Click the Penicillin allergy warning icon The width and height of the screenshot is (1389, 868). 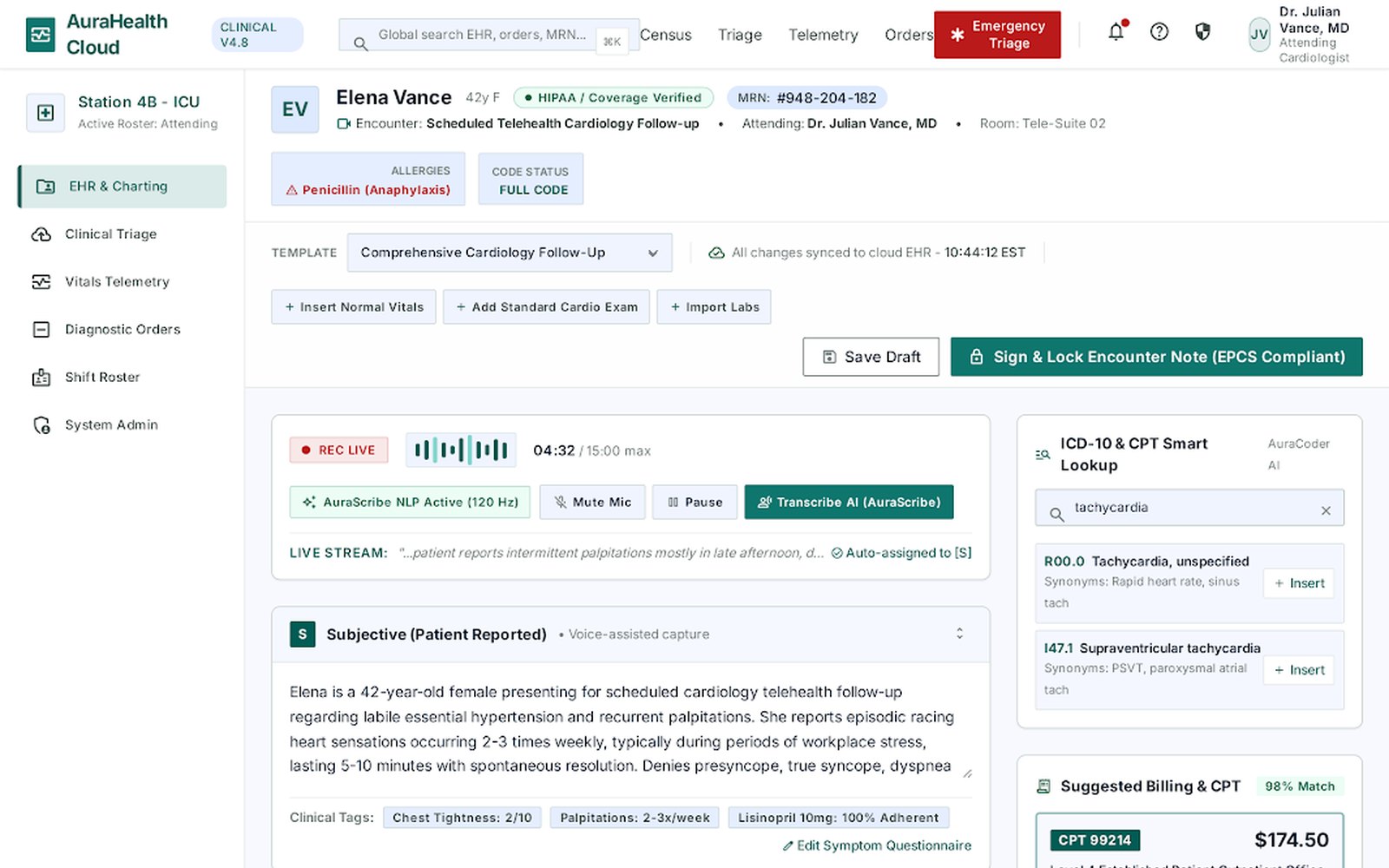point(292,190)
